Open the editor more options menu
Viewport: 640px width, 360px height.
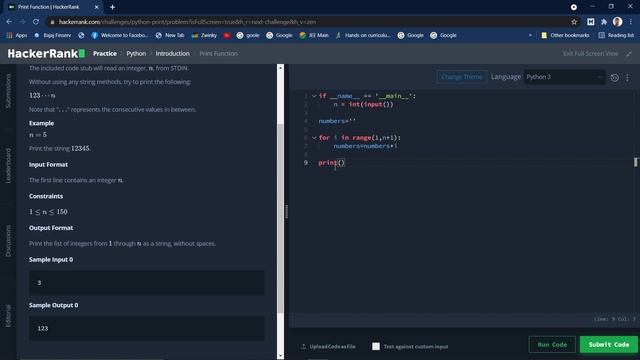(628, 77)
